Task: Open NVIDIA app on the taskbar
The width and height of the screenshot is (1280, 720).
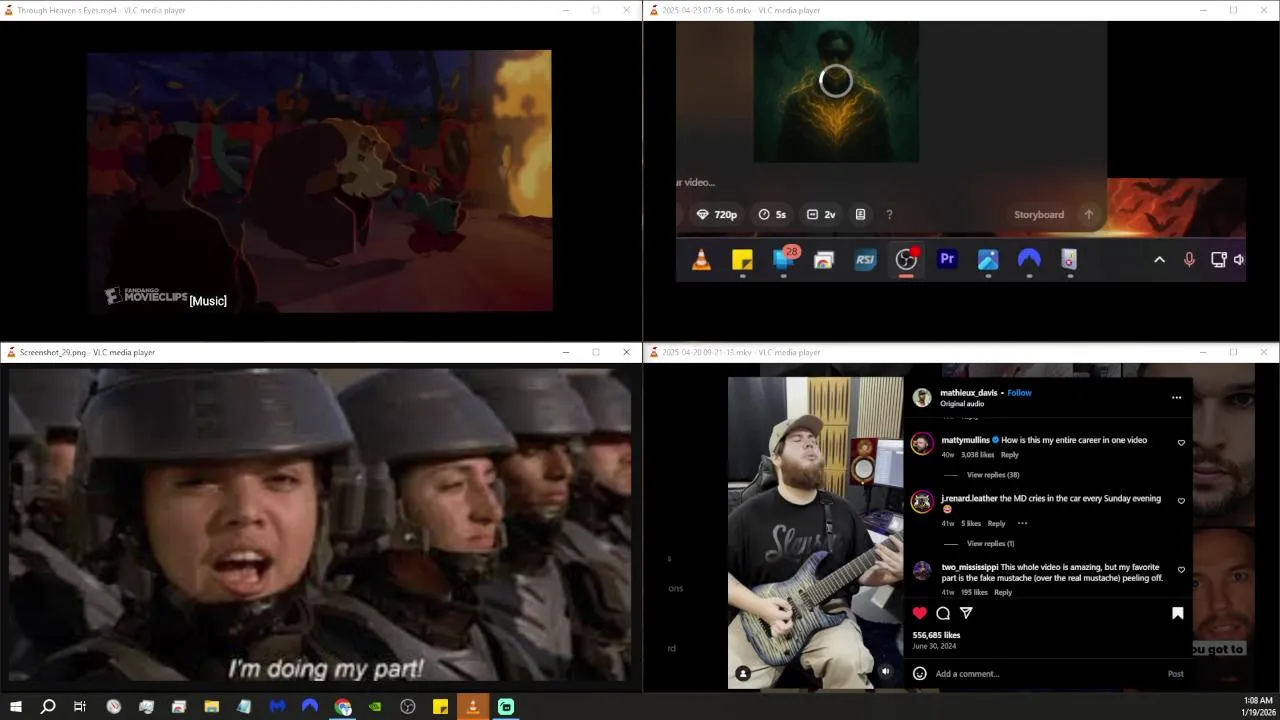Action: (x=375, y=707)
